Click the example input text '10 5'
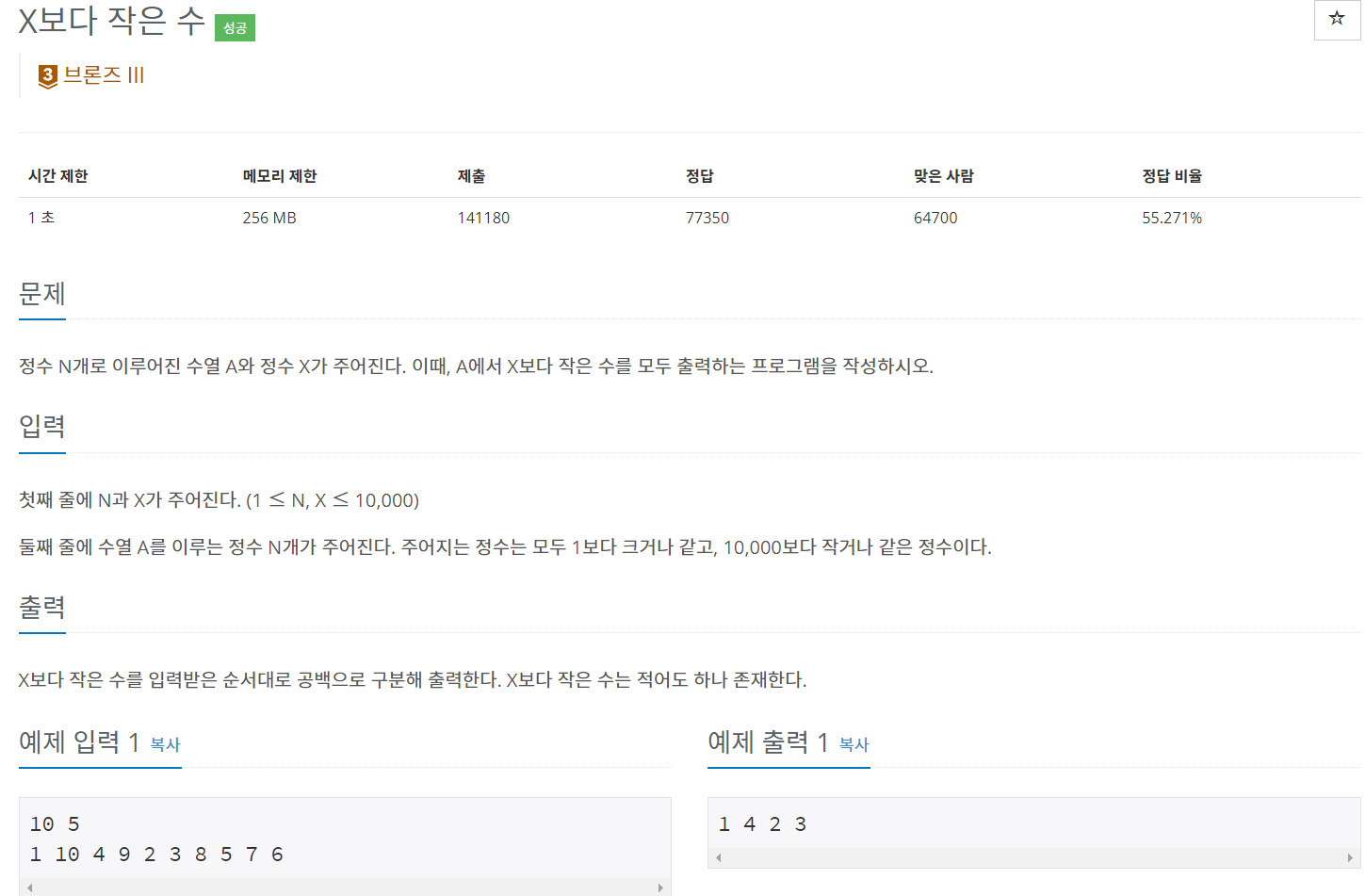The height and width of the screenshot is (896, 1366). tap(55, 824)
